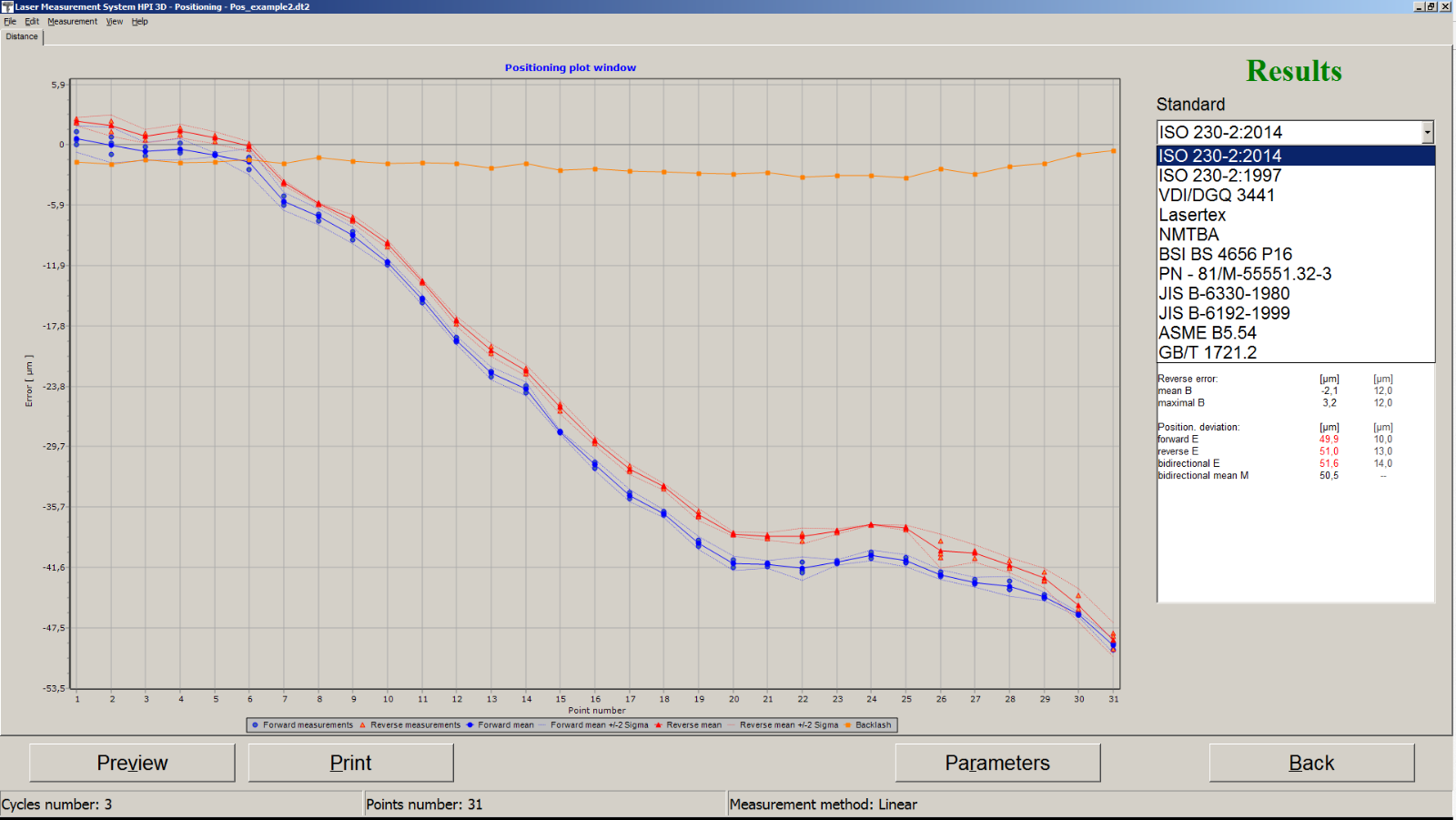Open the View menu
Image resolution: width=1456 pixels, height=820 pixels.
point(114,21)
